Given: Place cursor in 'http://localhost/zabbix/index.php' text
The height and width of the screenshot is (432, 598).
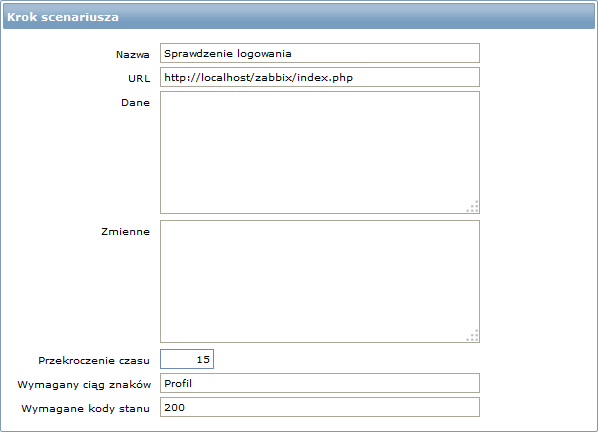Looking at the screenshot, I should click(x=259, y=78).
